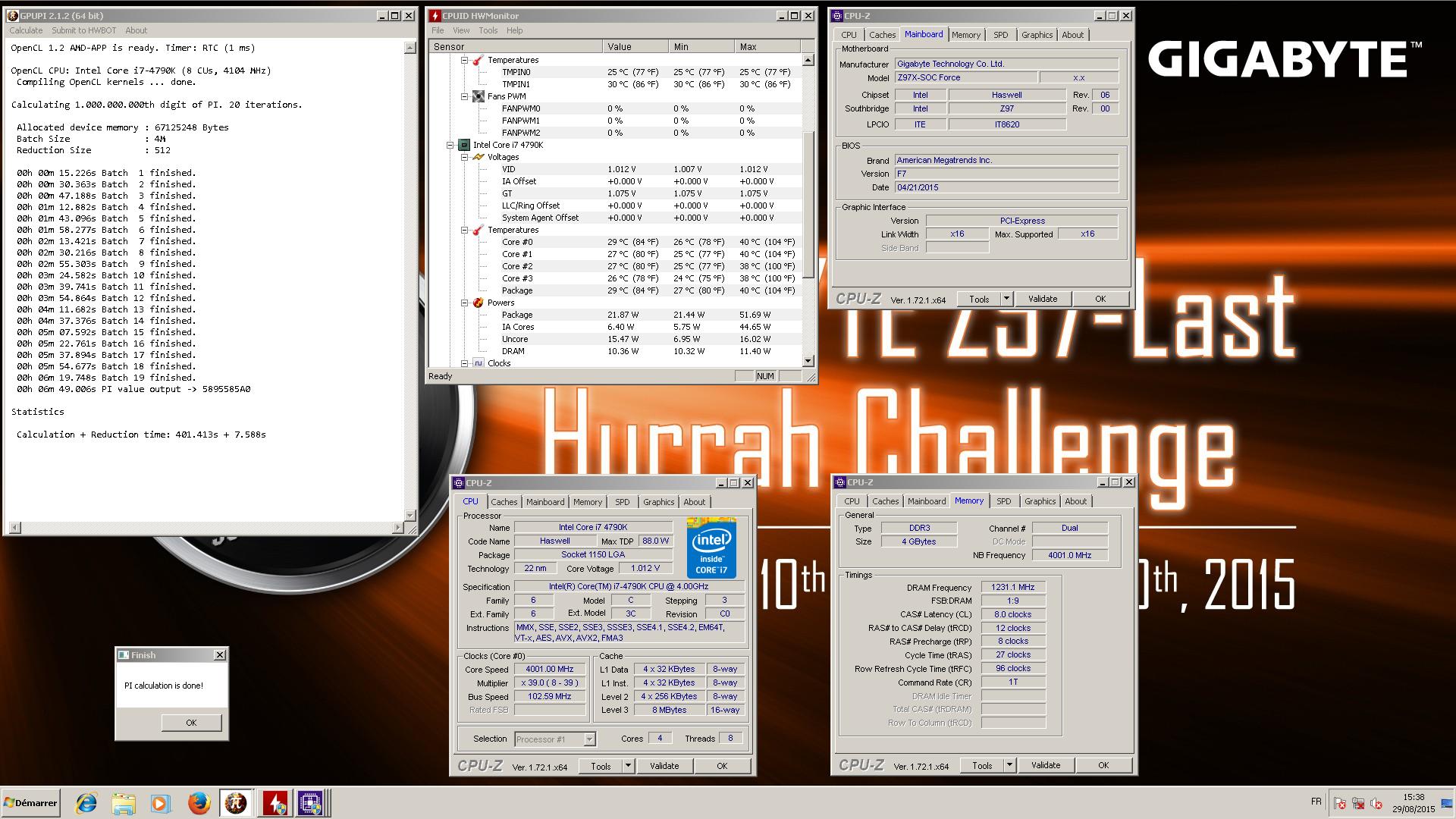The width and height of the screenshot is (1456, 819).
Task: Open Firefox from the taskbar
Action: click(x=199, y=803)
